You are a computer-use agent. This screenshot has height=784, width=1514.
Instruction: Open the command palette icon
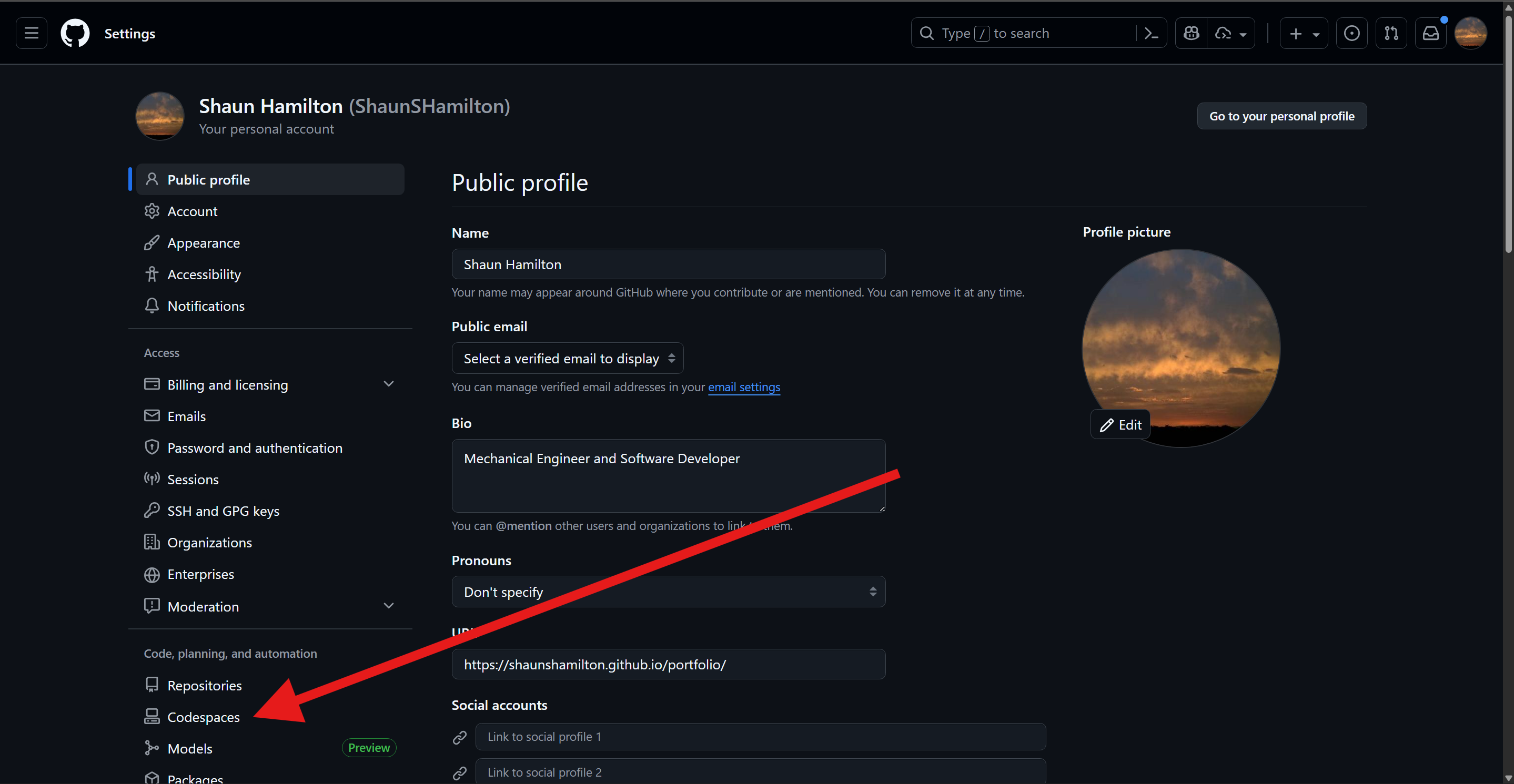1151,34
